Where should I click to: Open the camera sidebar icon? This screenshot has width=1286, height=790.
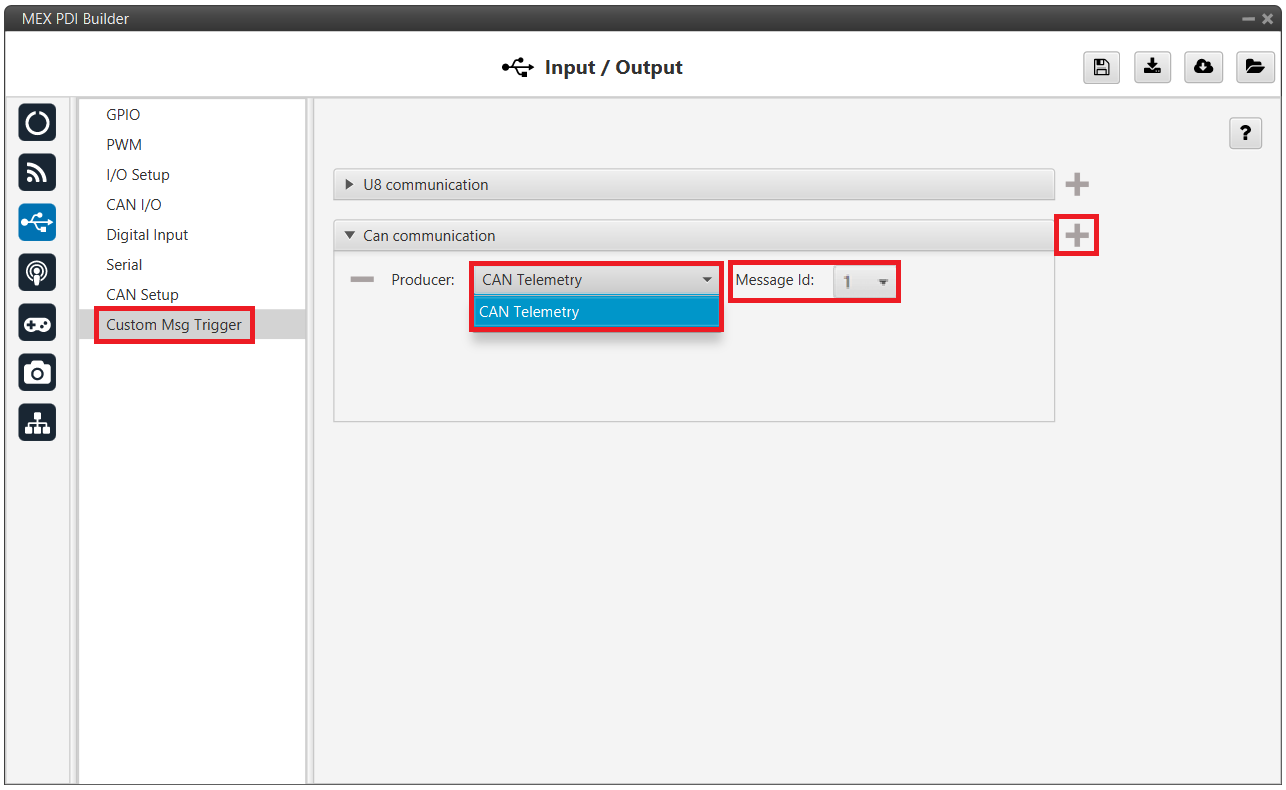(x=37, y=373)
